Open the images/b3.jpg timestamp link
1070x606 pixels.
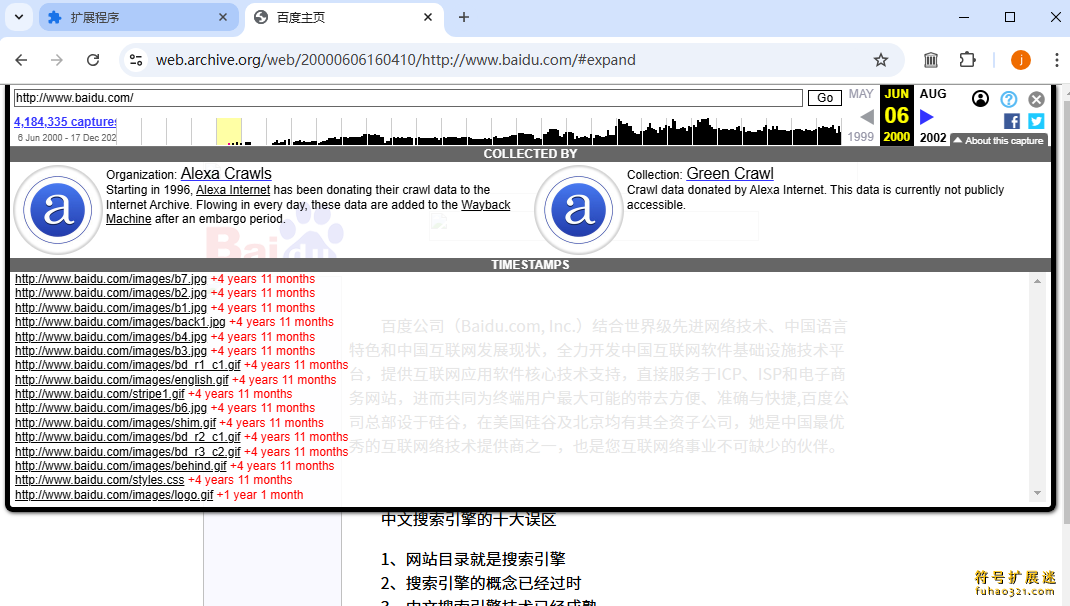click(x=111, y=351)
